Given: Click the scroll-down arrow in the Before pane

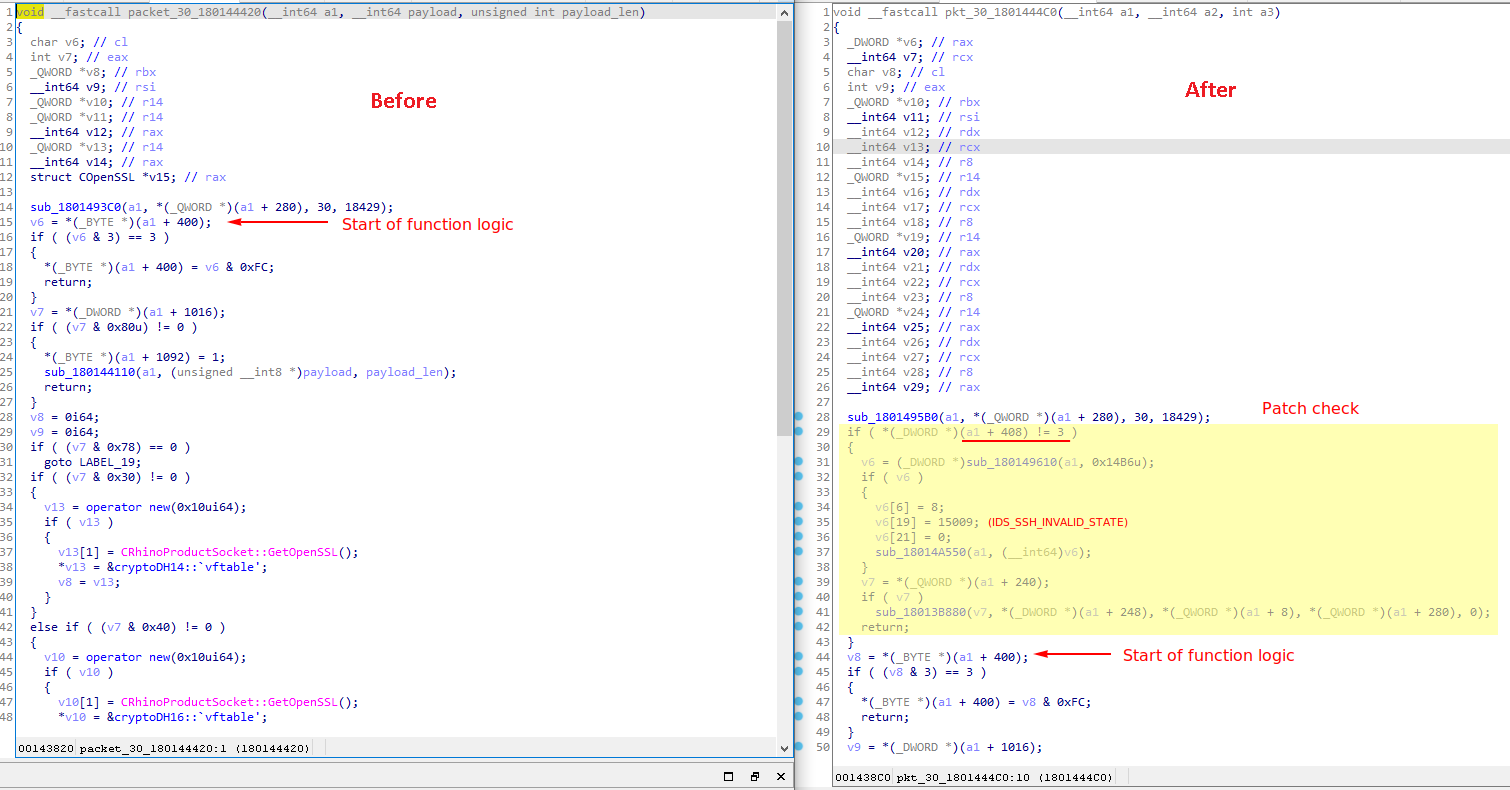Looking at the screenshot, I should [785, 748].
